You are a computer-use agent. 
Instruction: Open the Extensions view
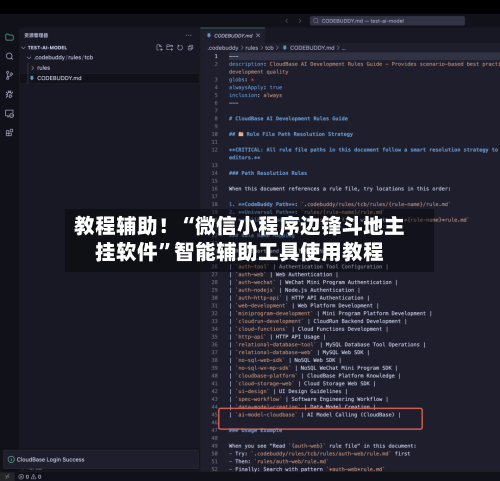tap(9, 133)
